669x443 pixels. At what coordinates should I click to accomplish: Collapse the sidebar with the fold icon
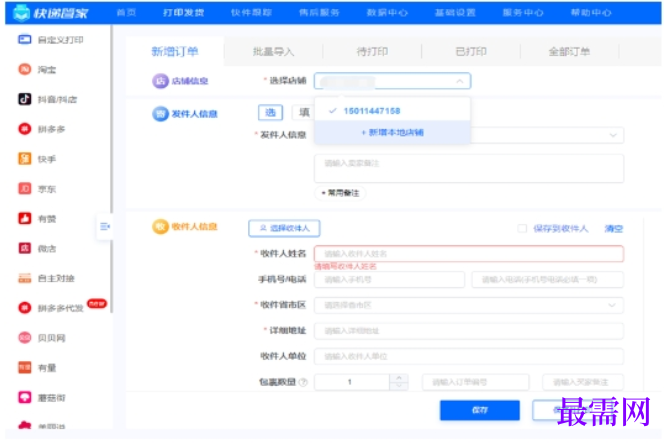105,227
